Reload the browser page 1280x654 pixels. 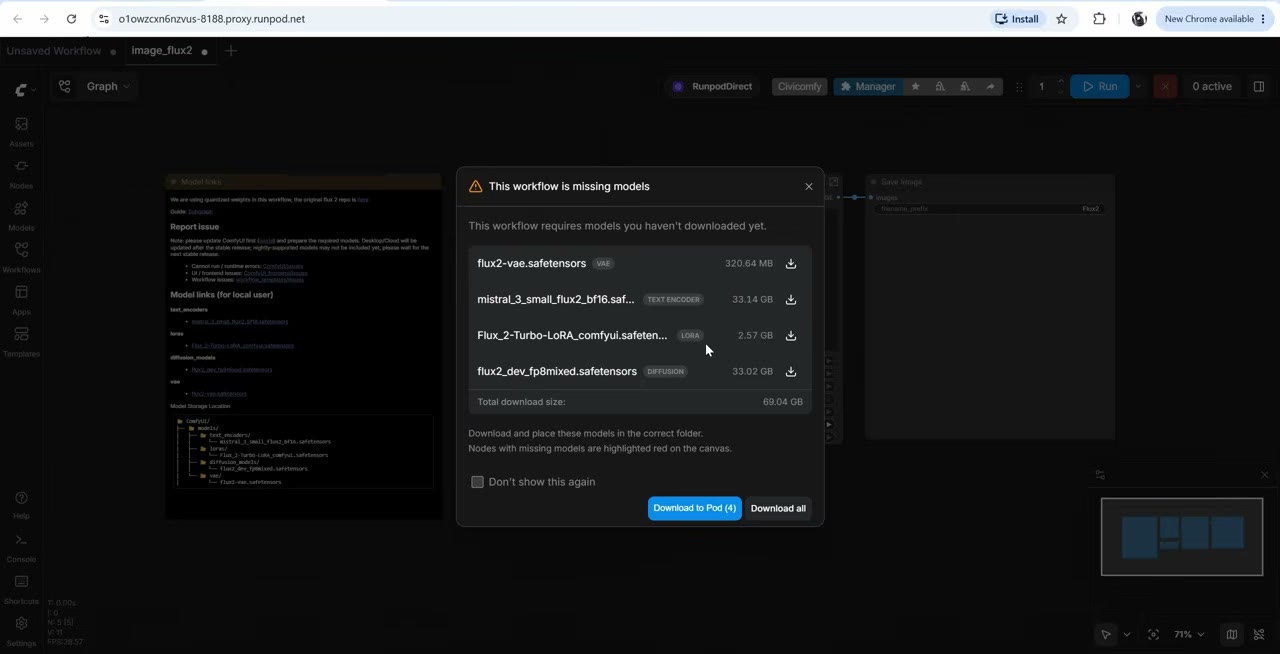click(71, 19)
